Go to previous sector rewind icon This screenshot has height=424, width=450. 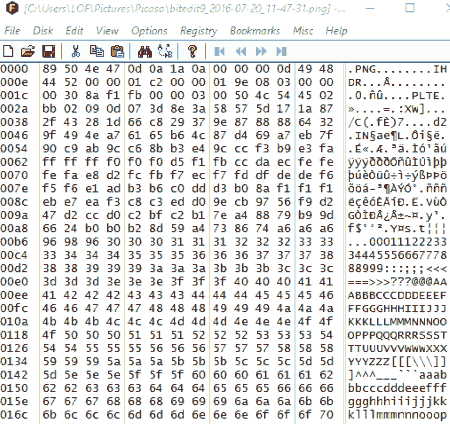[241, 51]
